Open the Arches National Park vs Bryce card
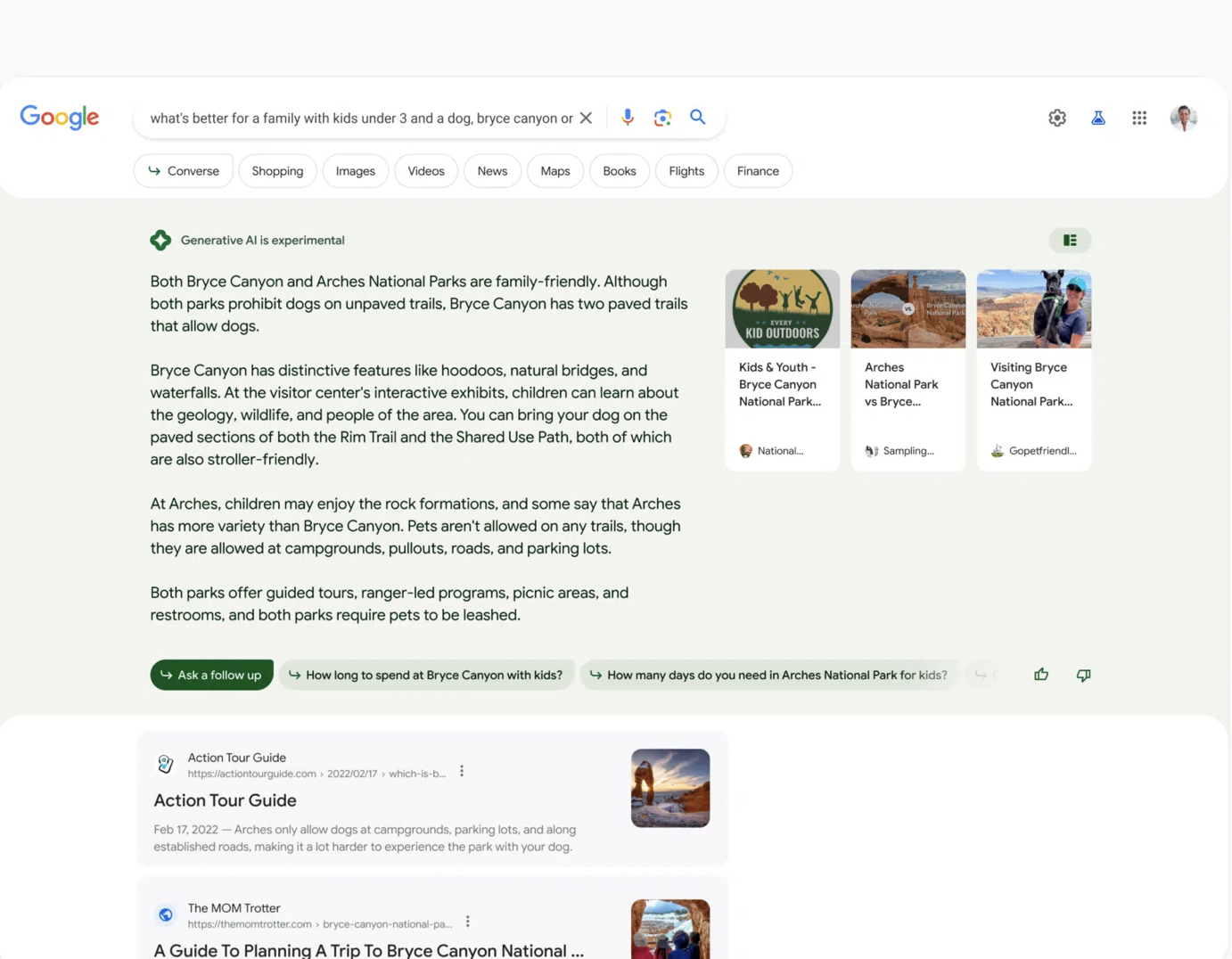The width and height of the screenshot is (1232, 959). 908,370
